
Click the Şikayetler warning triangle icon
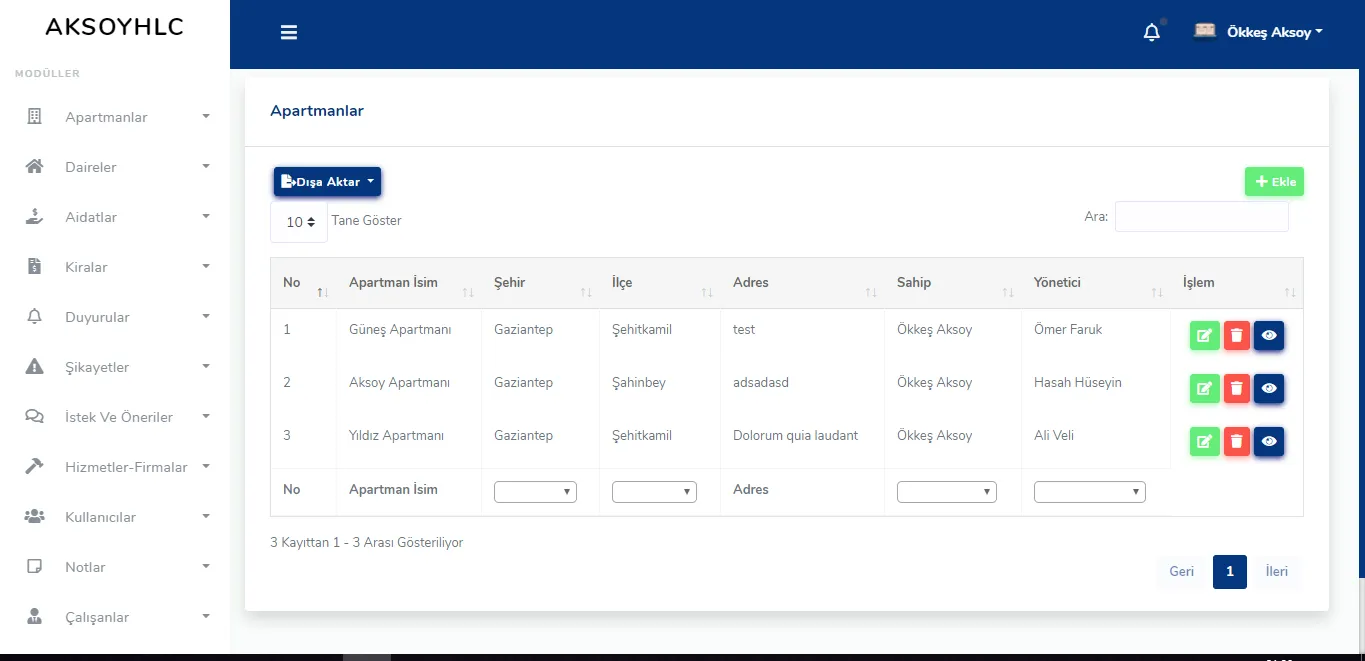click(34, 367)
